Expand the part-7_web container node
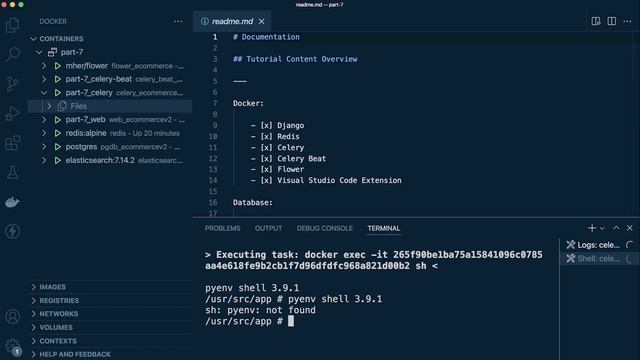 (44, 120)
